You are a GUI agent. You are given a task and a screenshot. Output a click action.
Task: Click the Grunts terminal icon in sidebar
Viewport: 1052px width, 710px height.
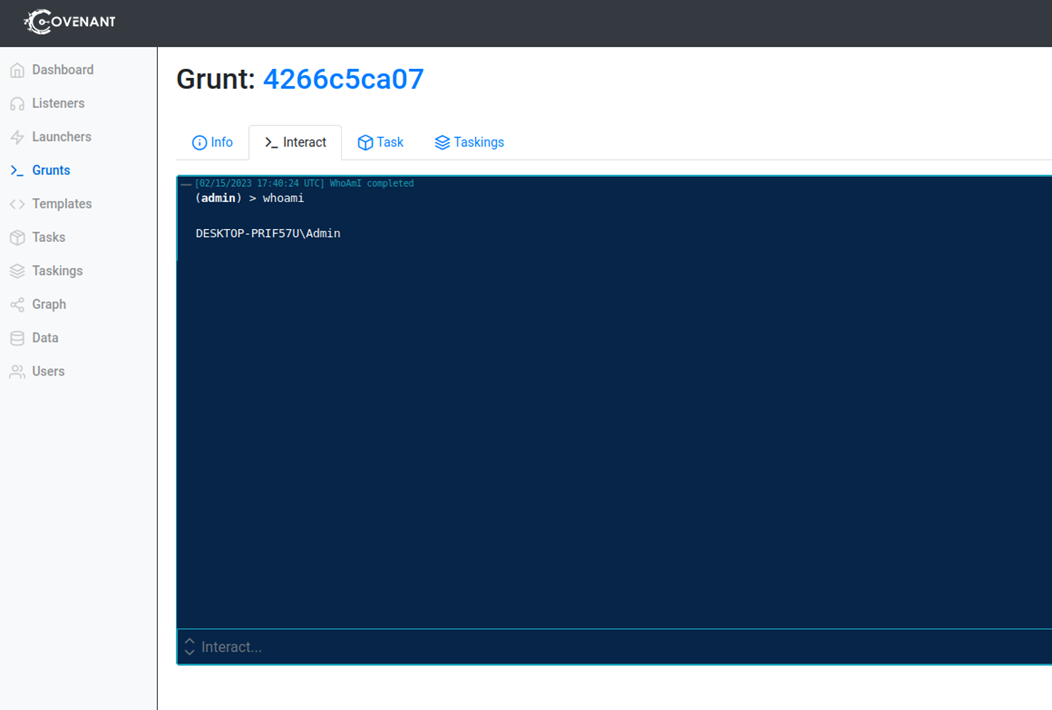pyautogui.click(x=17, y=170)
